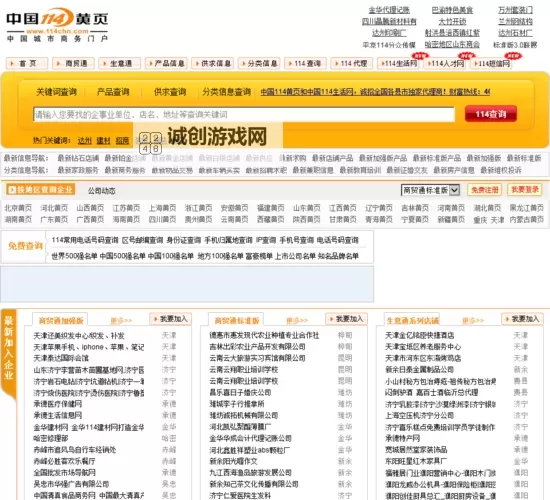Click the hot keyword 达州
Image resolution: width=550 pixels, height=500 pixels.
(x=85, y=141)
